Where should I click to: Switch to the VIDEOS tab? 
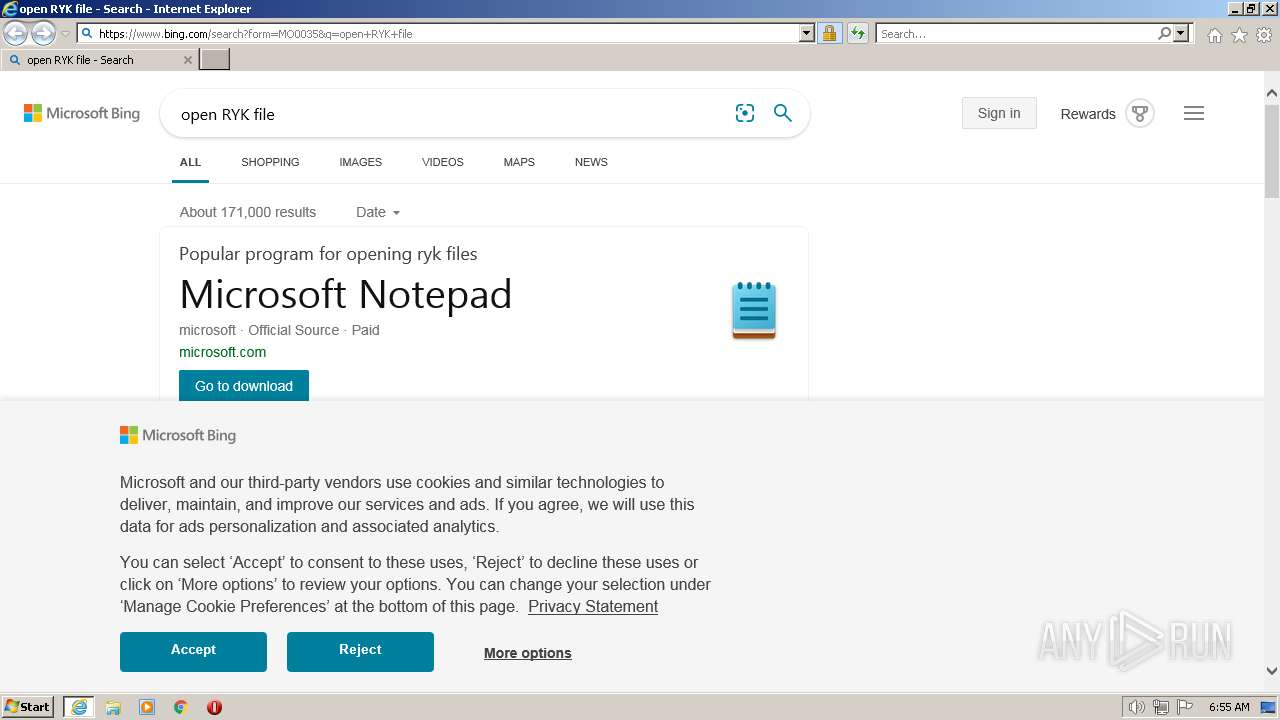pos(443,162)
